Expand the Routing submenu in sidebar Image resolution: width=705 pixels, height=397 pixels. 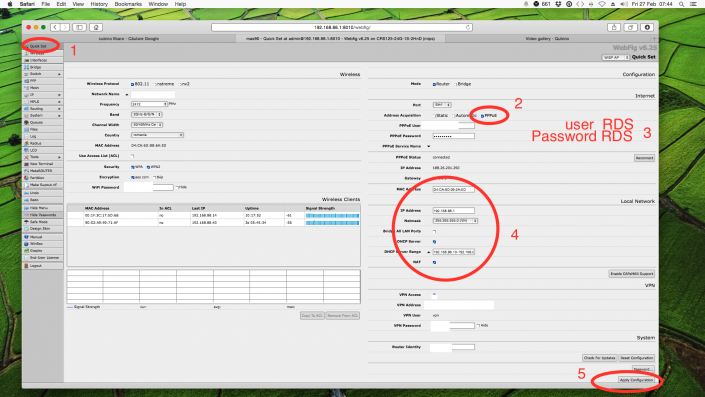43,108
